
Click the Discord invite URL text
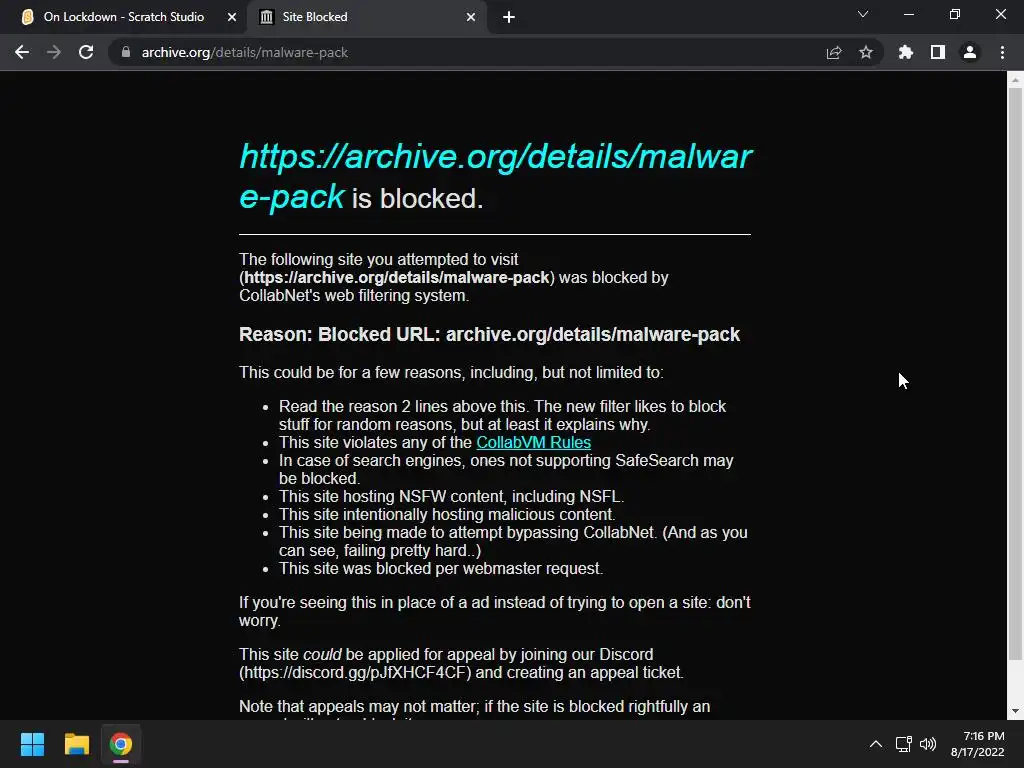355,672
